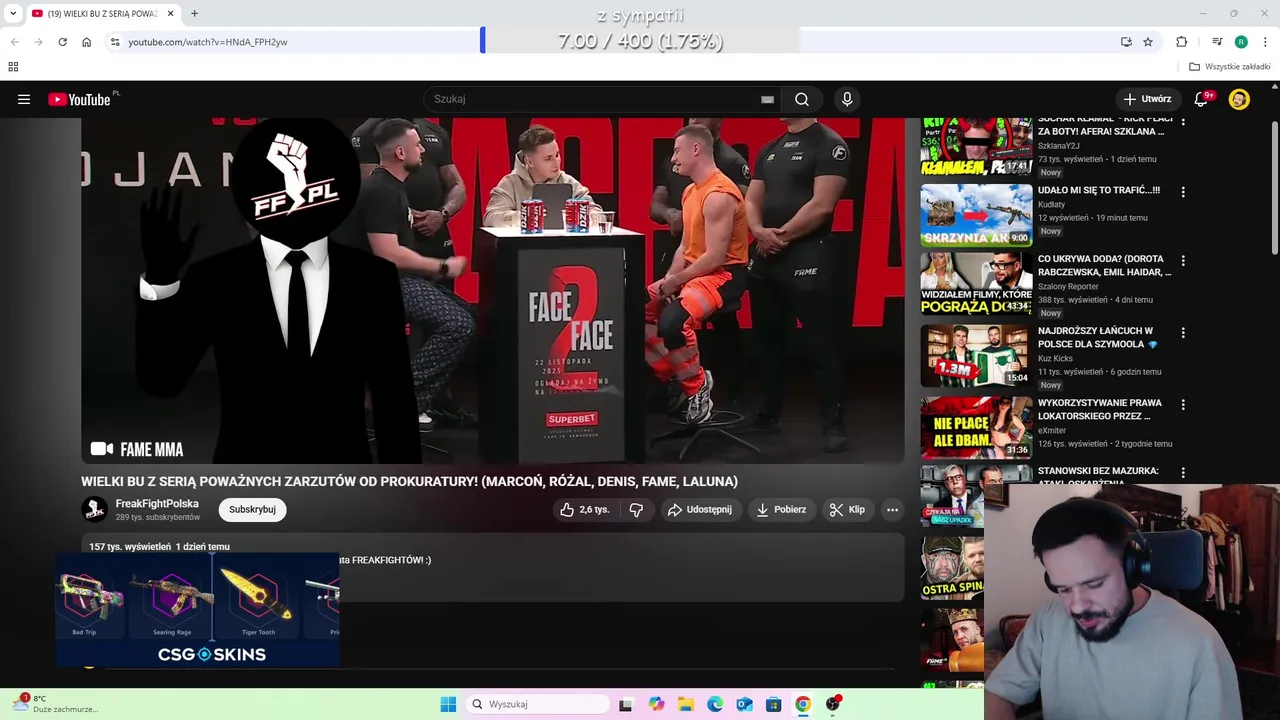Subscribe to FreakFightPolska with Subskrybuj
The height and width of the screenshot is (720, 1280).
[x=252, y=510]
